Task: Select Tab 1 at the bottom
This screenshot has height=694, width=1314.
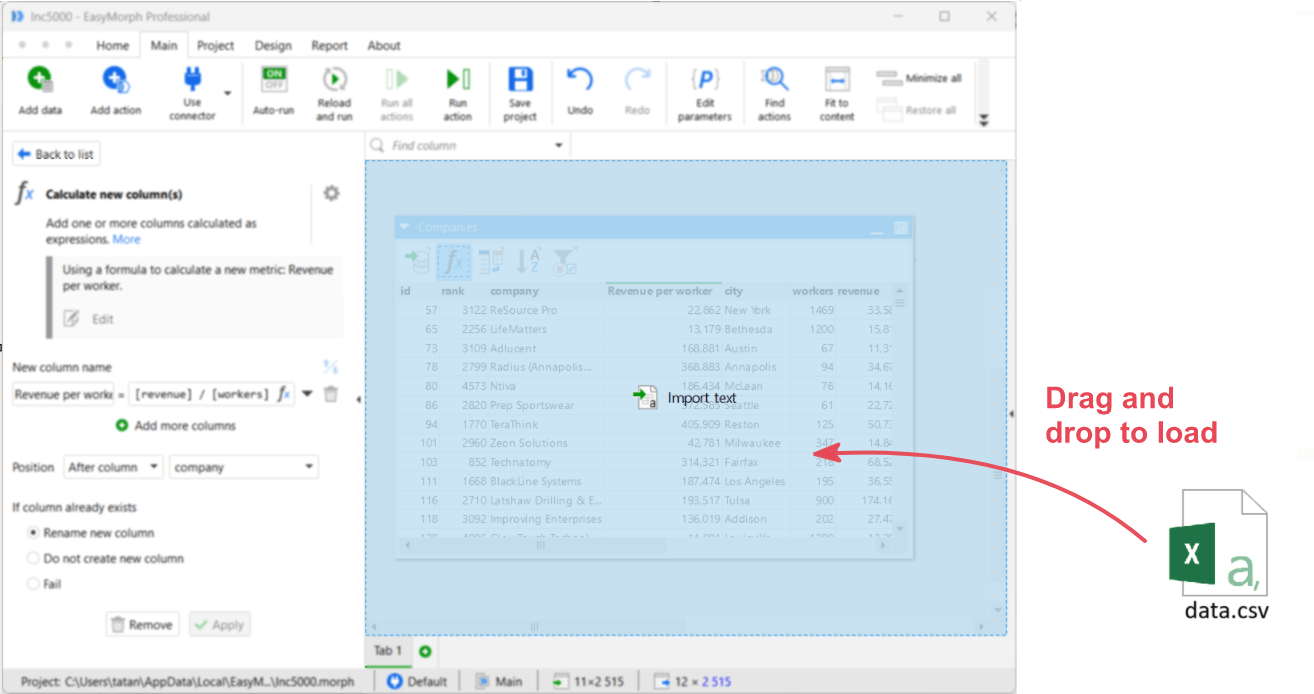Action: (387, 651)
